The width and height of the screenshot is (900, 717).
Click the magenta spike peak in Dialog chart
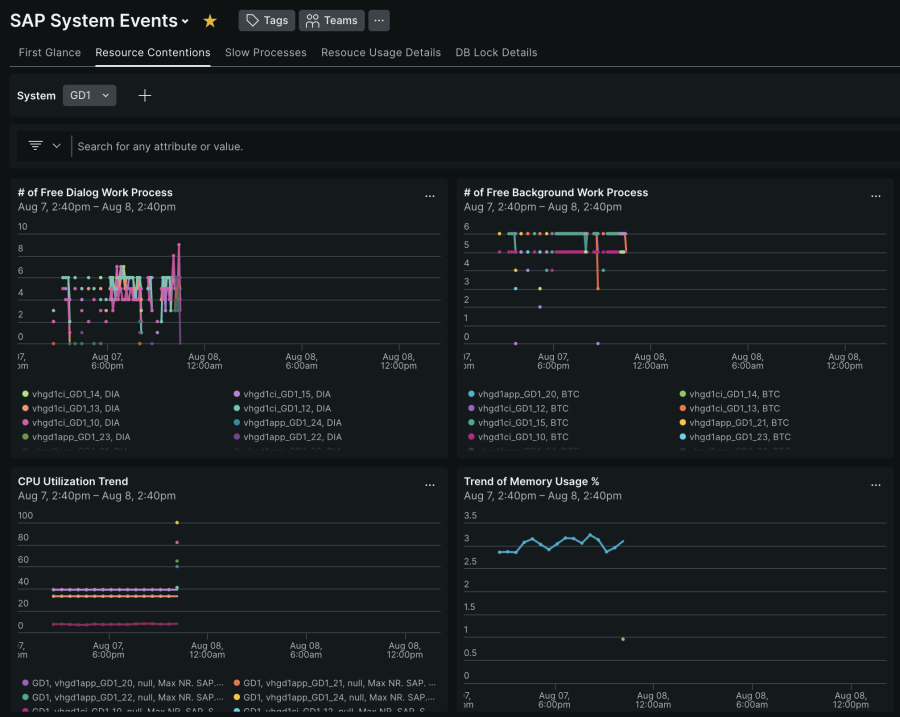[179, 245]
